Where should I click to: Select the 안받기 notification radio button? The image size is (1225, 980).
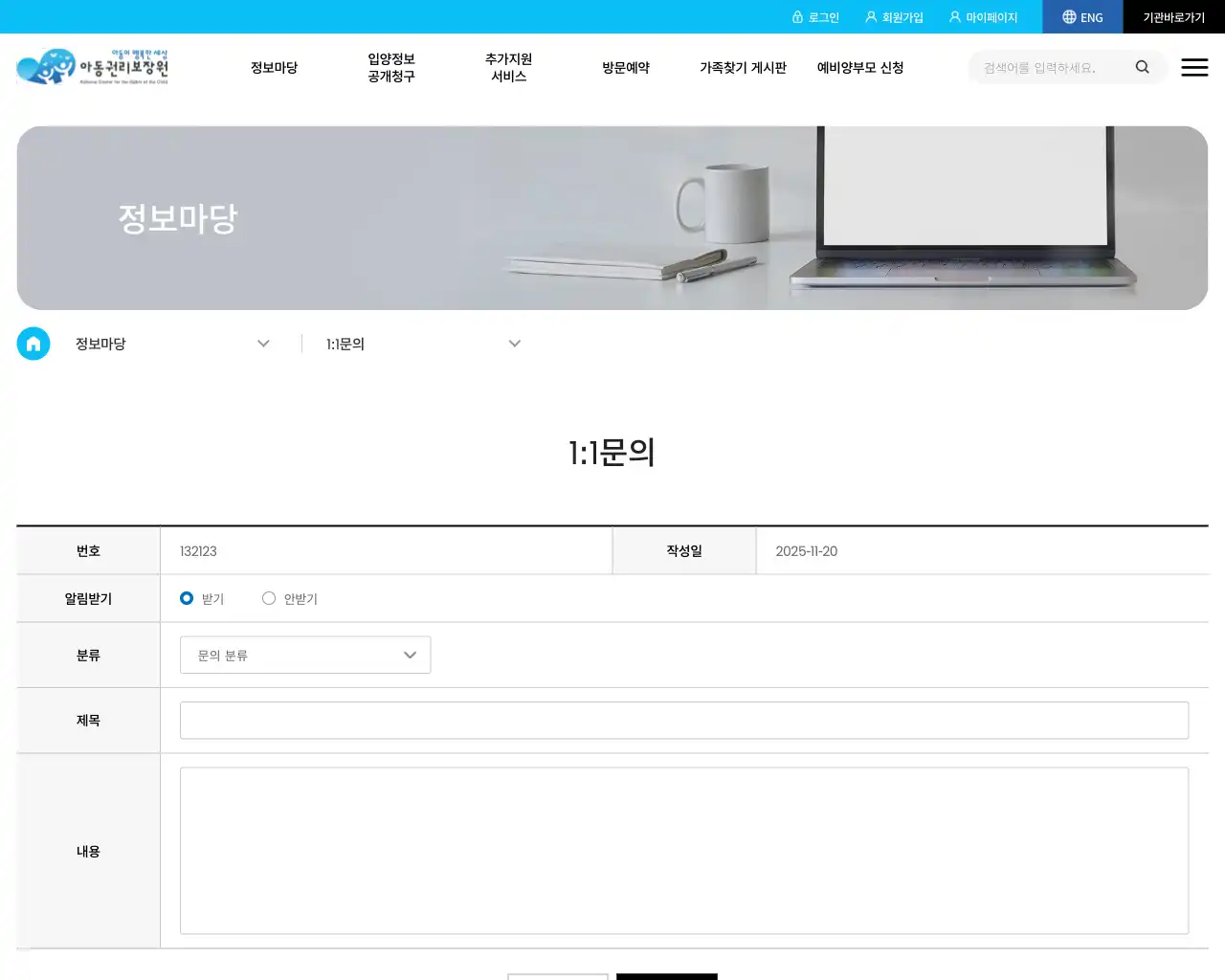tap(269, 597)
